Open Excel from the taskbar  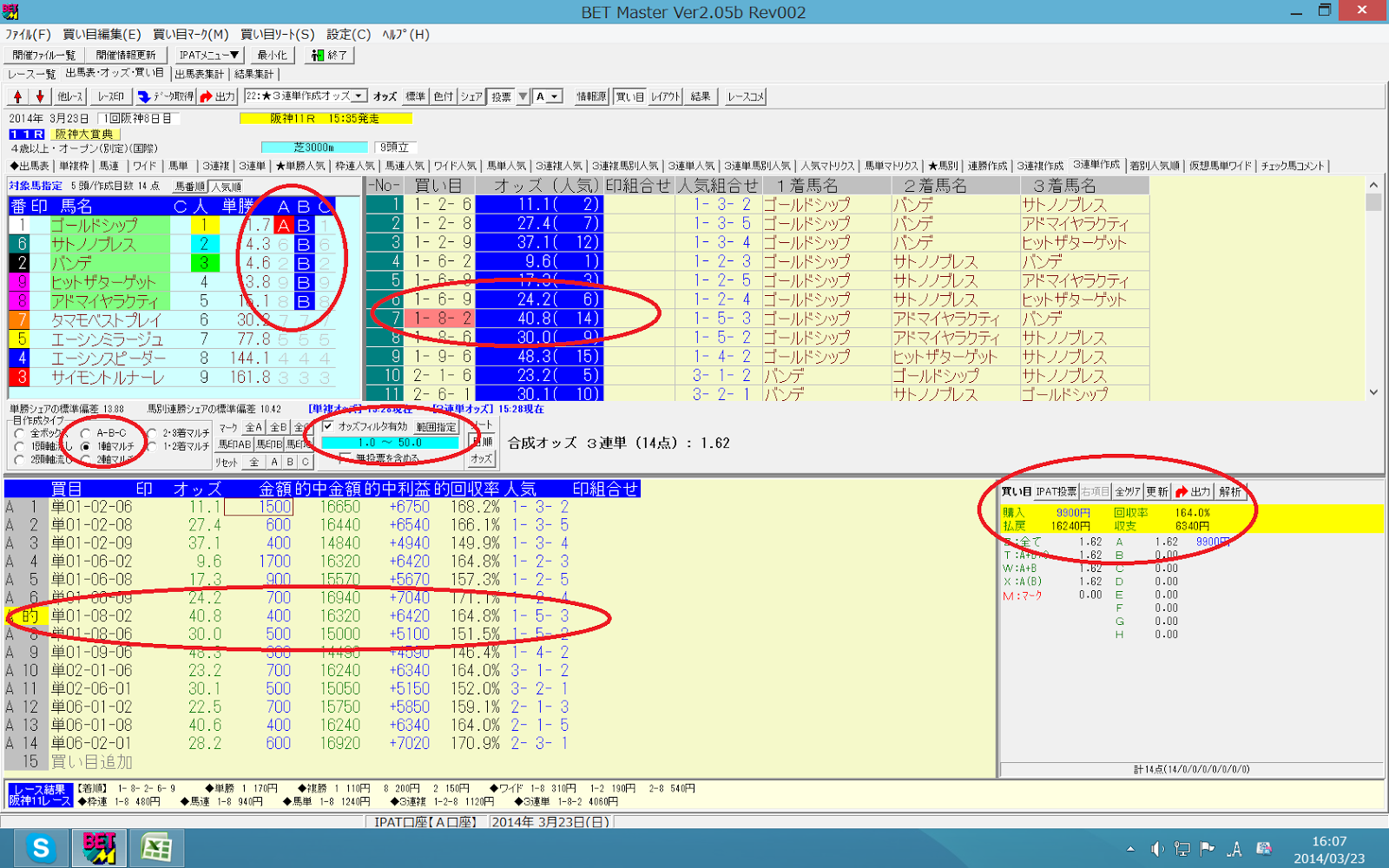point(156,848)
